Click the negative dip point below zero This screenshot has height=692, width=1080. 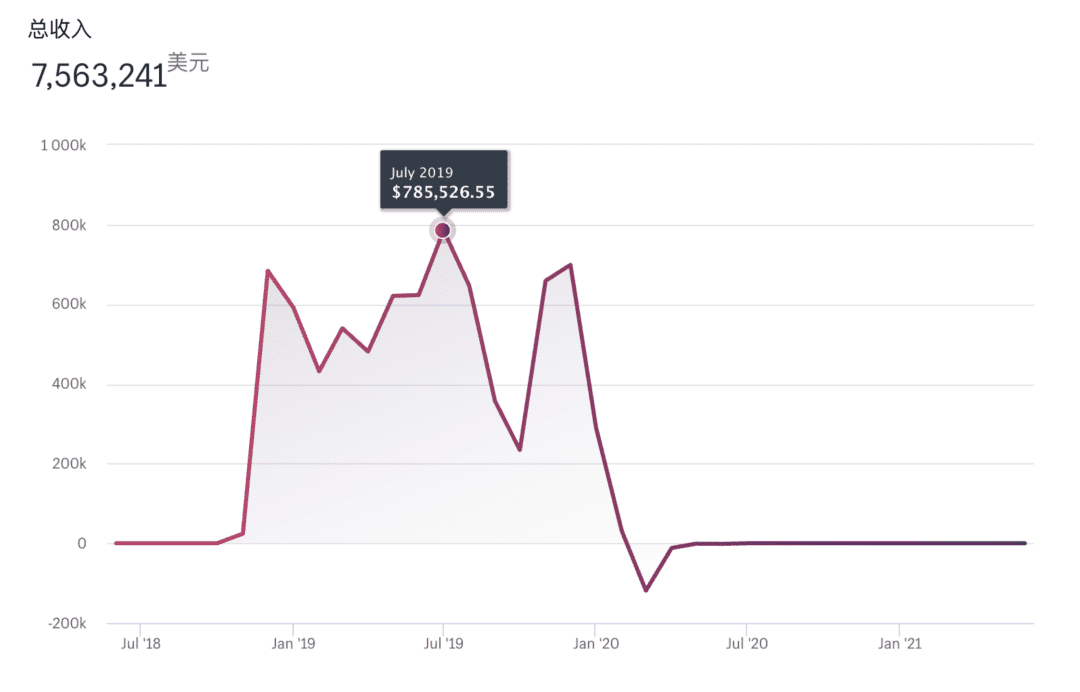(x=646, y=590)
